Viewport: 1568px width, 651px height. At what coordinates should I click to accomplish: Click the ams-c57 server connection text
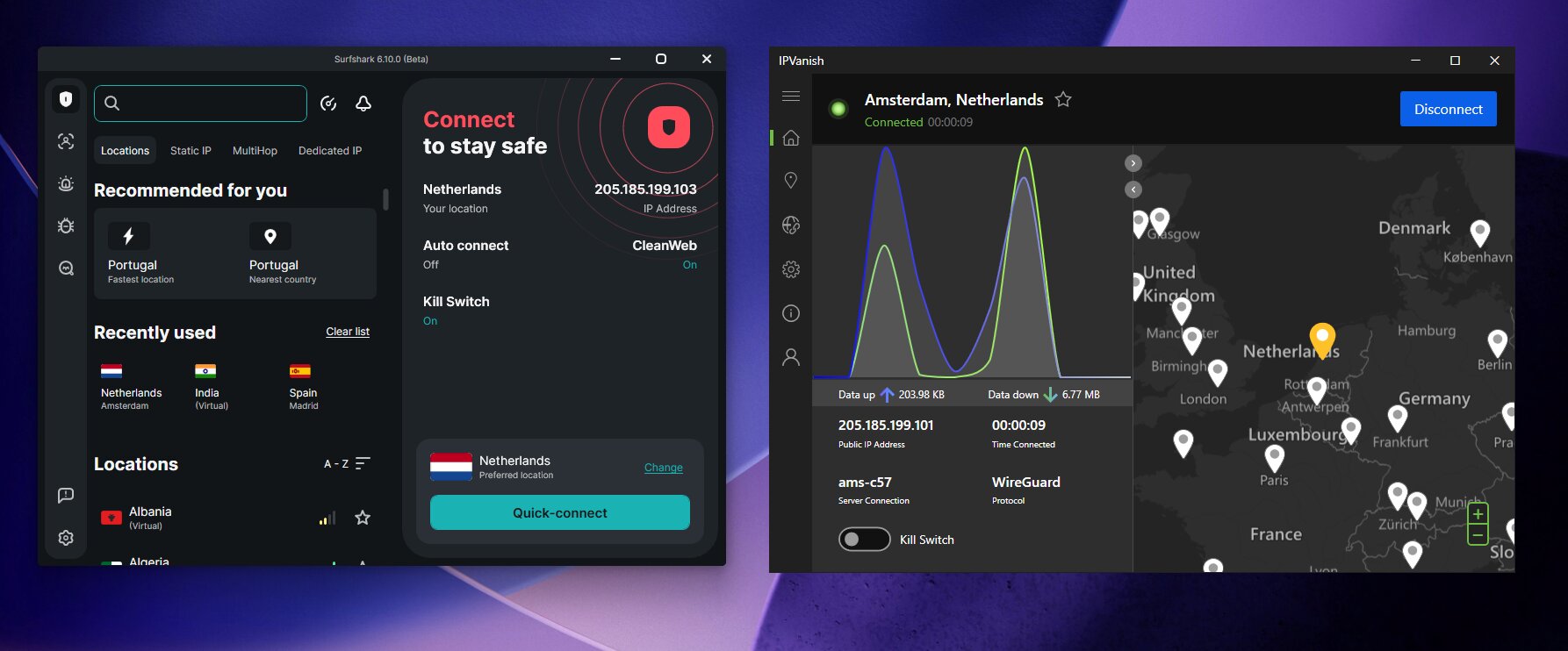pyautogui.click(x=865, y=482)
